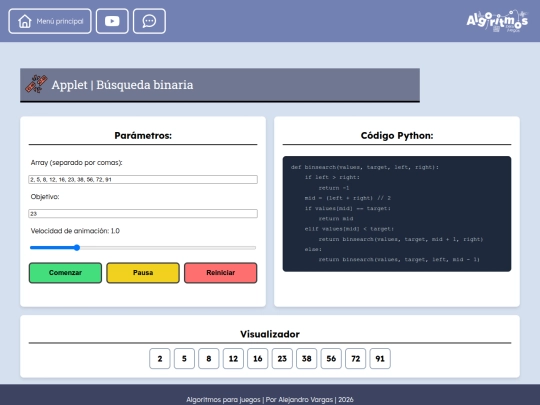Screen dimensions: 540x405
Task: Click the Parámetros: heading
Action: 143,136
